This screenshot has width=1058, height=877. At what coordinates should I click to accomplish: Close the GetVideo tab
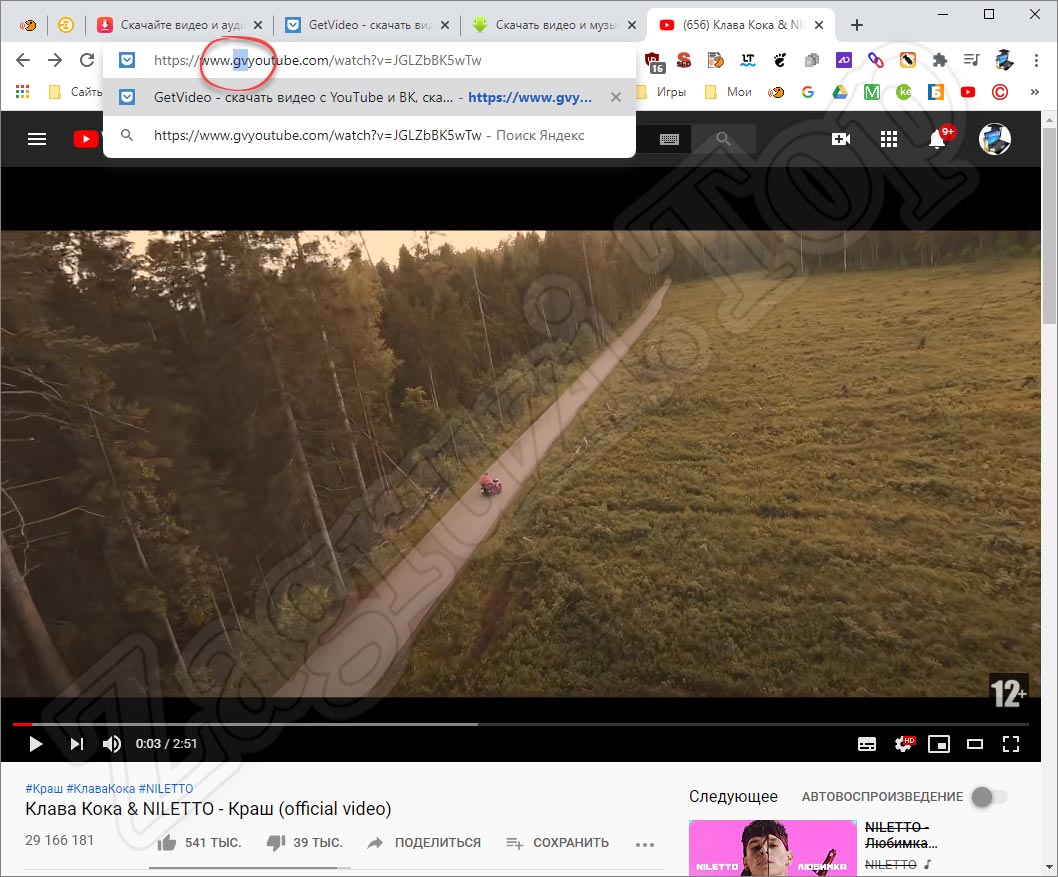pyautogui.click(x=445, y=25)
